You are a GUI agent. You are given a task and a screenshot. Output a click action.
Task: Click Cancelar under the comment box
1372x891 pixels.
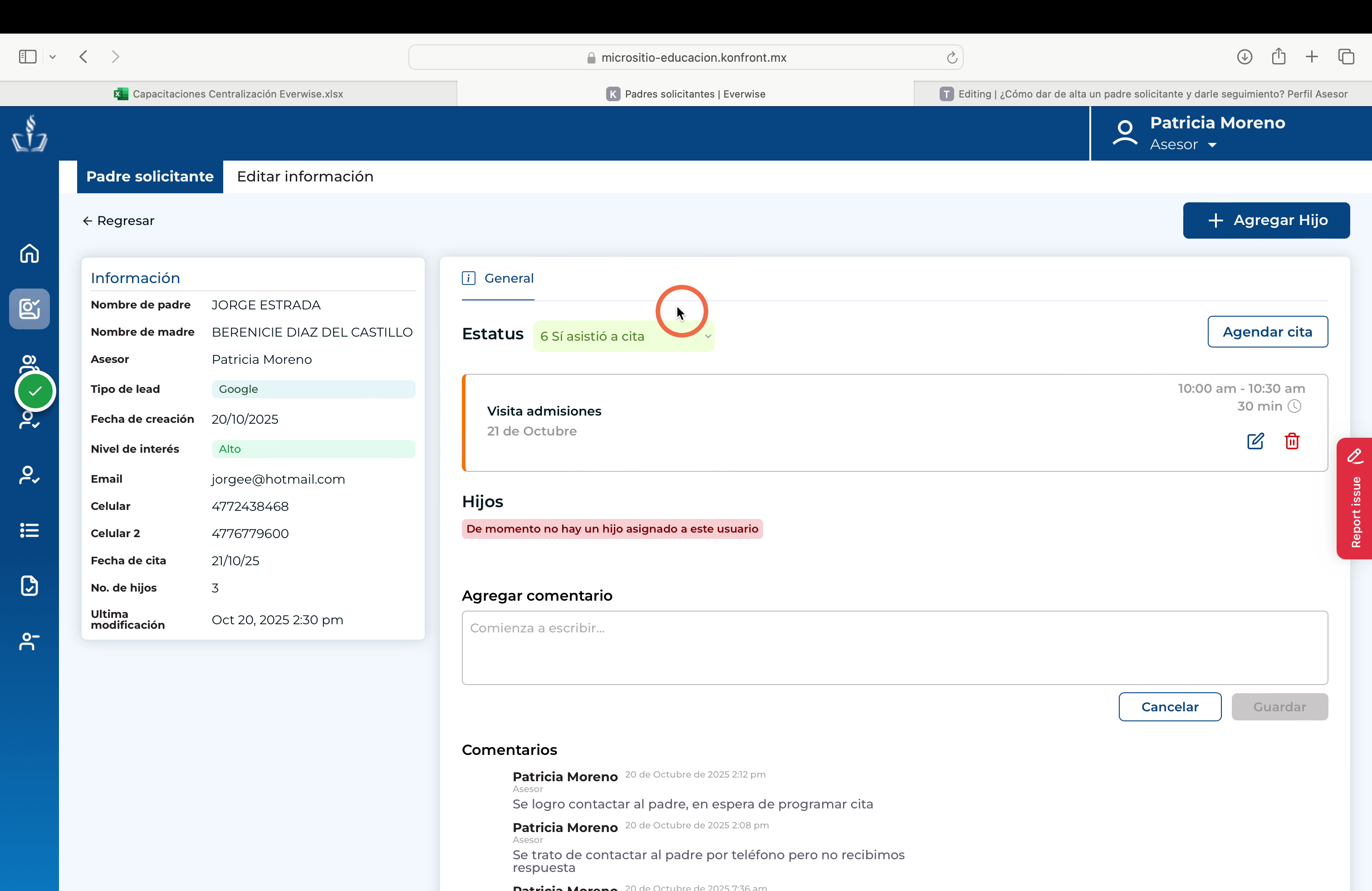click(1170, 706)
